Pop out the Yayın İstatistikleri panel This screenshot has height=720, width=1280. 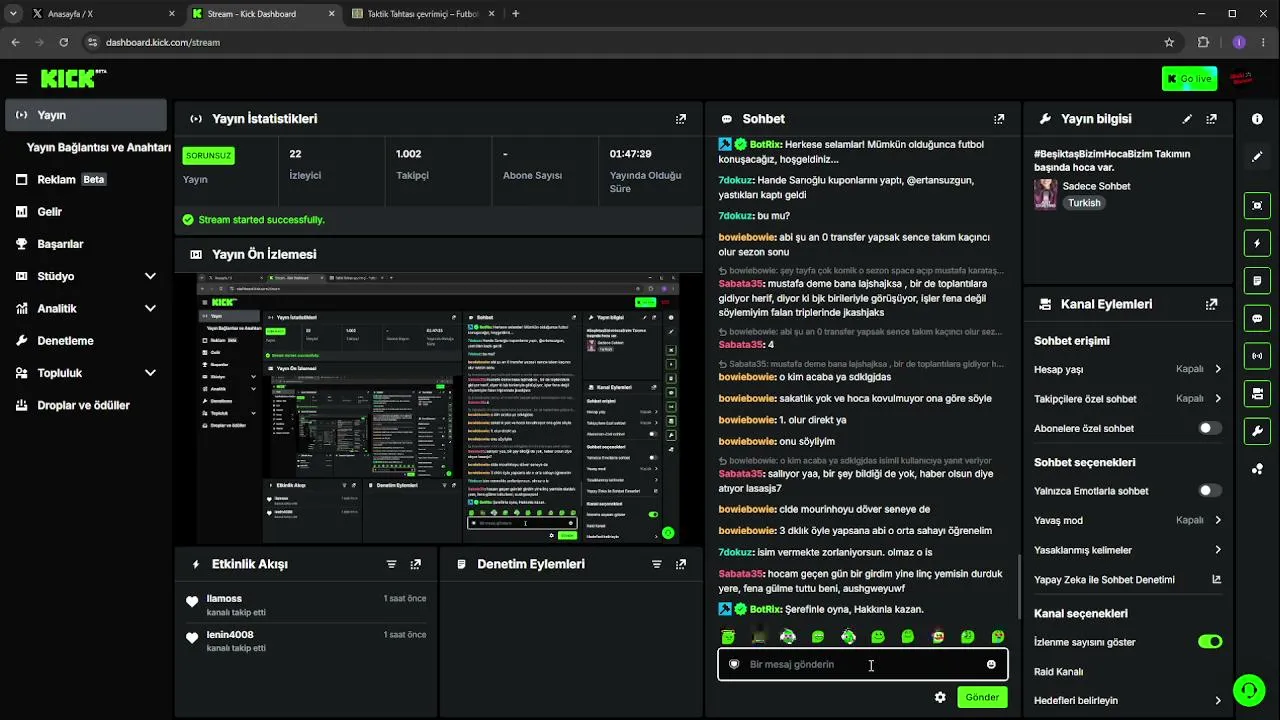(x=681, y=119)
